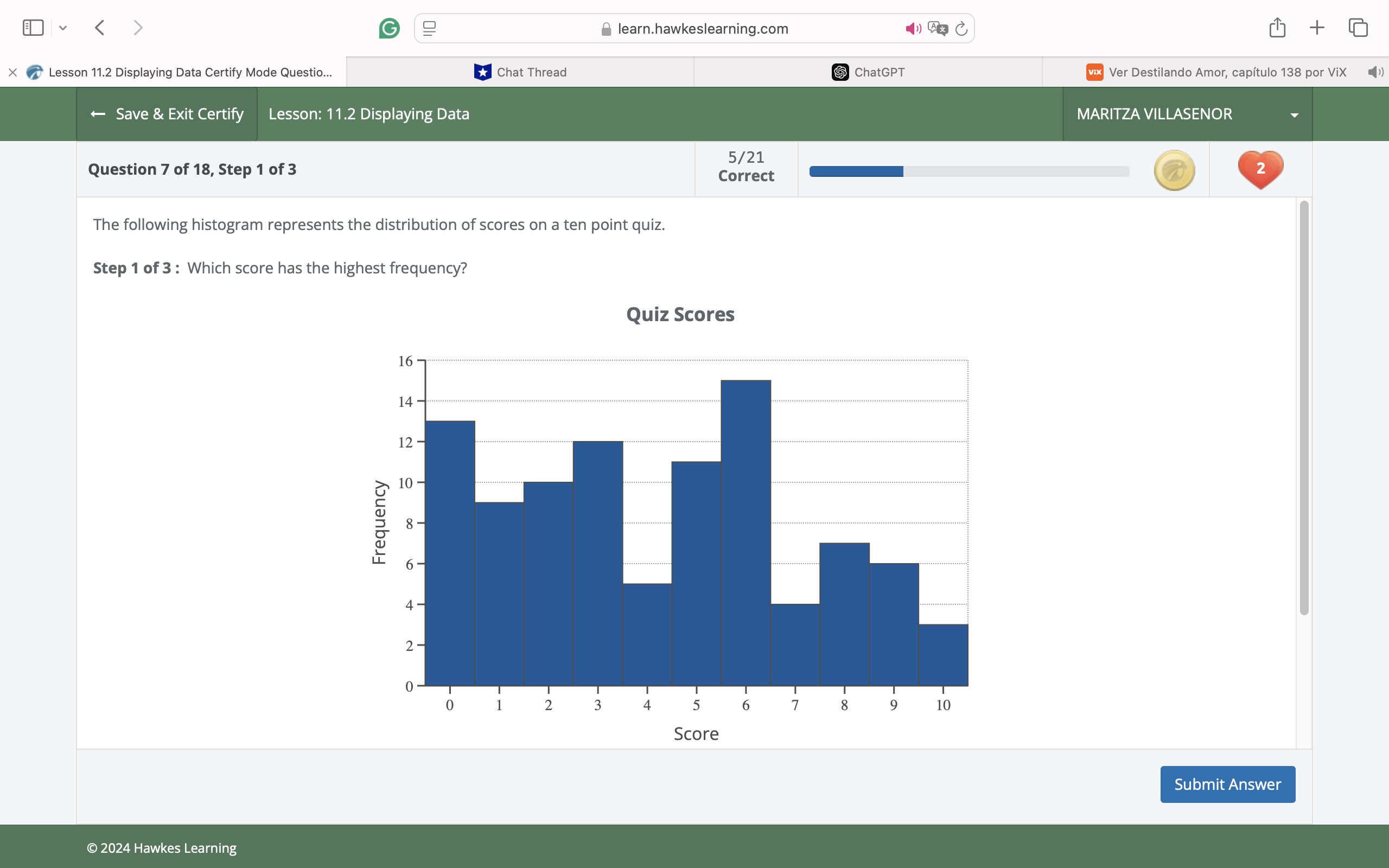Expand the sidebar options chevron
The image size is (1389, 868).
[63, 28]
